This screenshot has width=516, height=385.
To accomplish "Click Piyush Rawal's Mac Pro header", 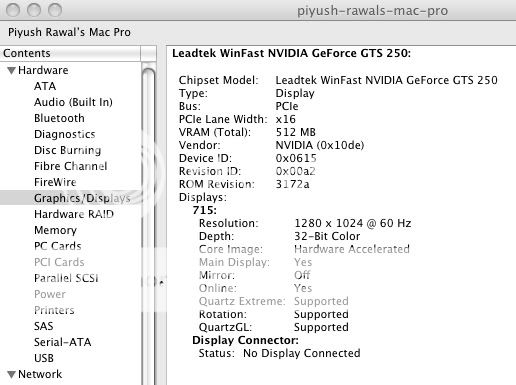I will [x=69, y=32].
